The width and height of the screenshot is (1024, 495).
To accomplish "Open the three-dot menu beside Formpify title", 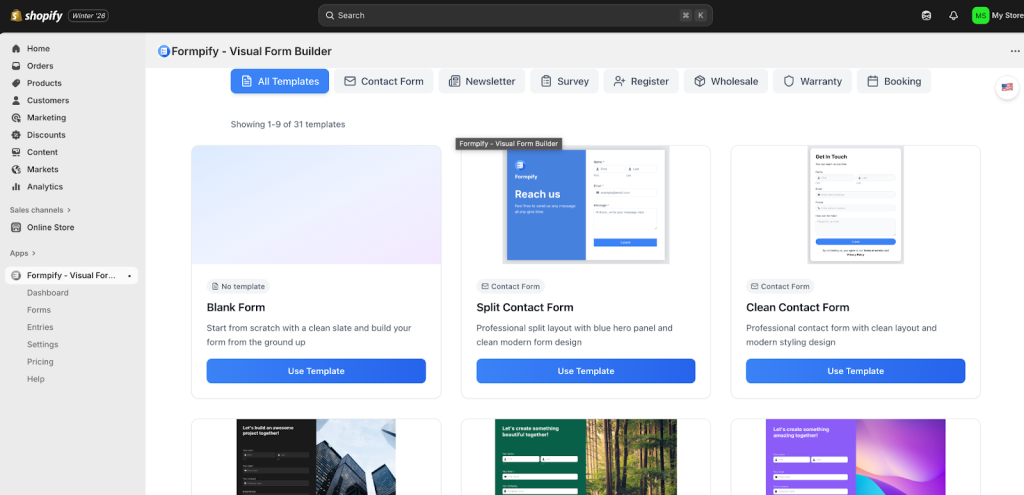I will [1015, 51].
